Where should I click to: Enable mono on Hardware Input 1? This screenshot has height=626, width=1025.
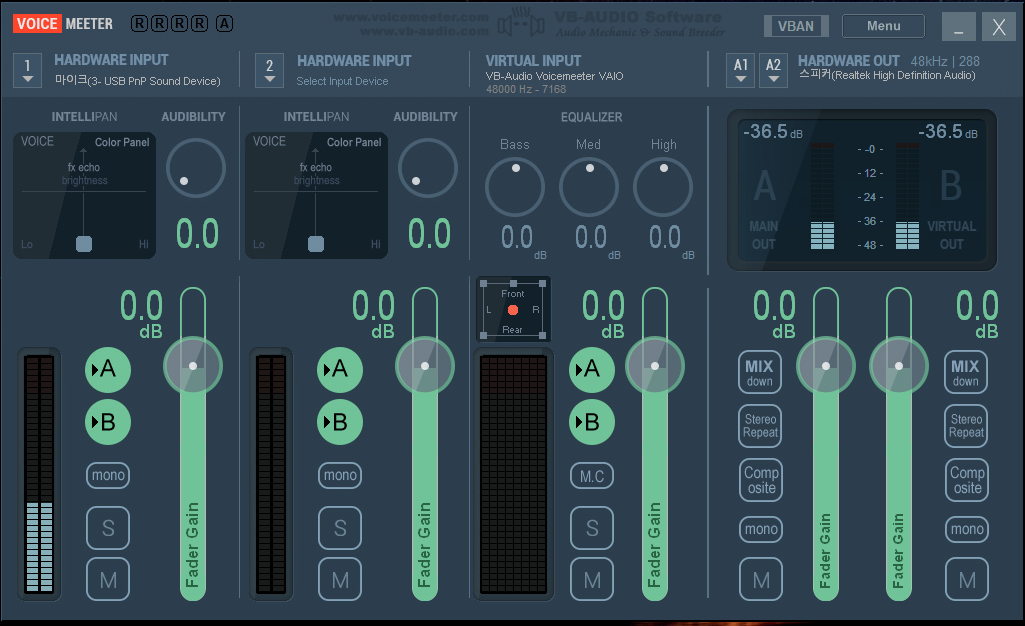(x=108, y=475)
